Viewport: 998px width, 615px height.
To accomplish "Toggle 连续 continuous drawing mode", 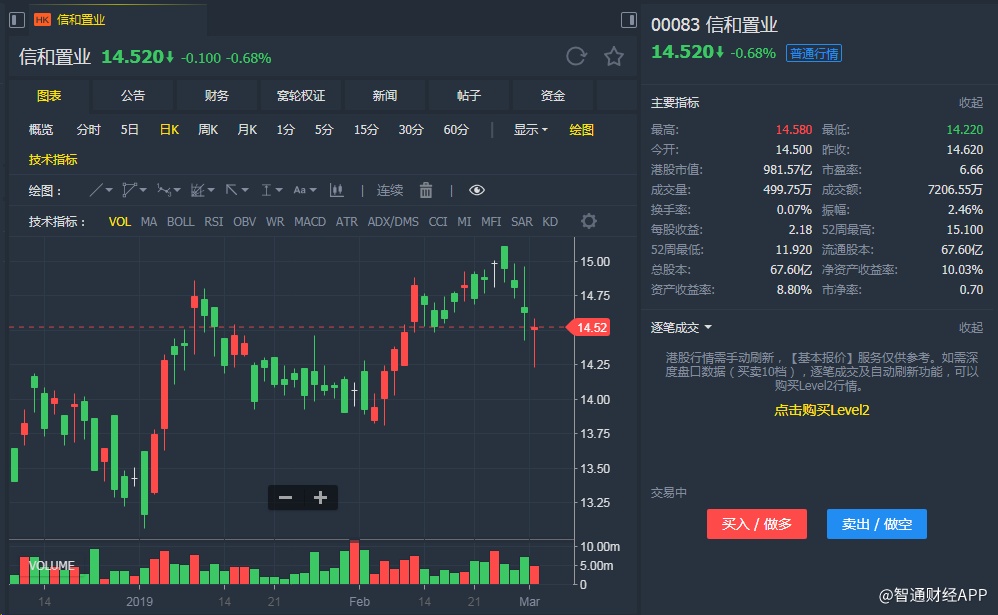I will pyautogui.click(x=390, y=190).
